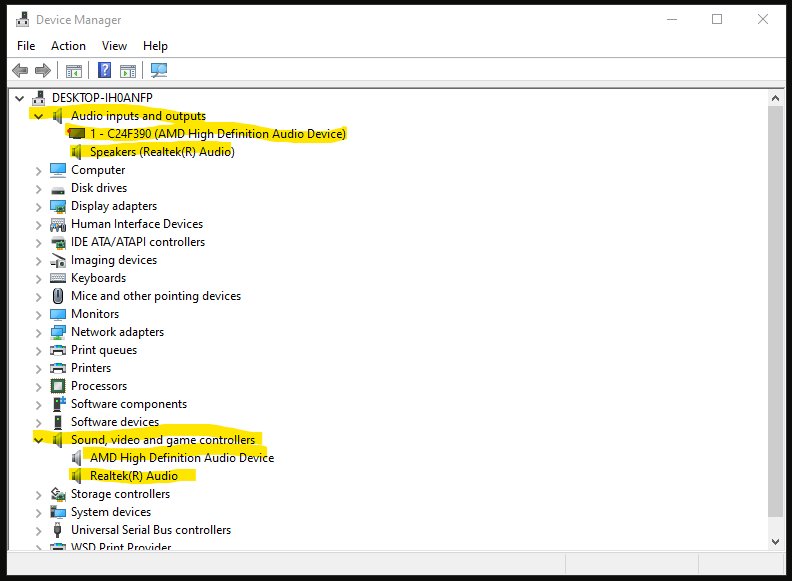792x581 pixels.
Task: Select the Mice and other pointing devices label
Action: click(x=156, y=296)
